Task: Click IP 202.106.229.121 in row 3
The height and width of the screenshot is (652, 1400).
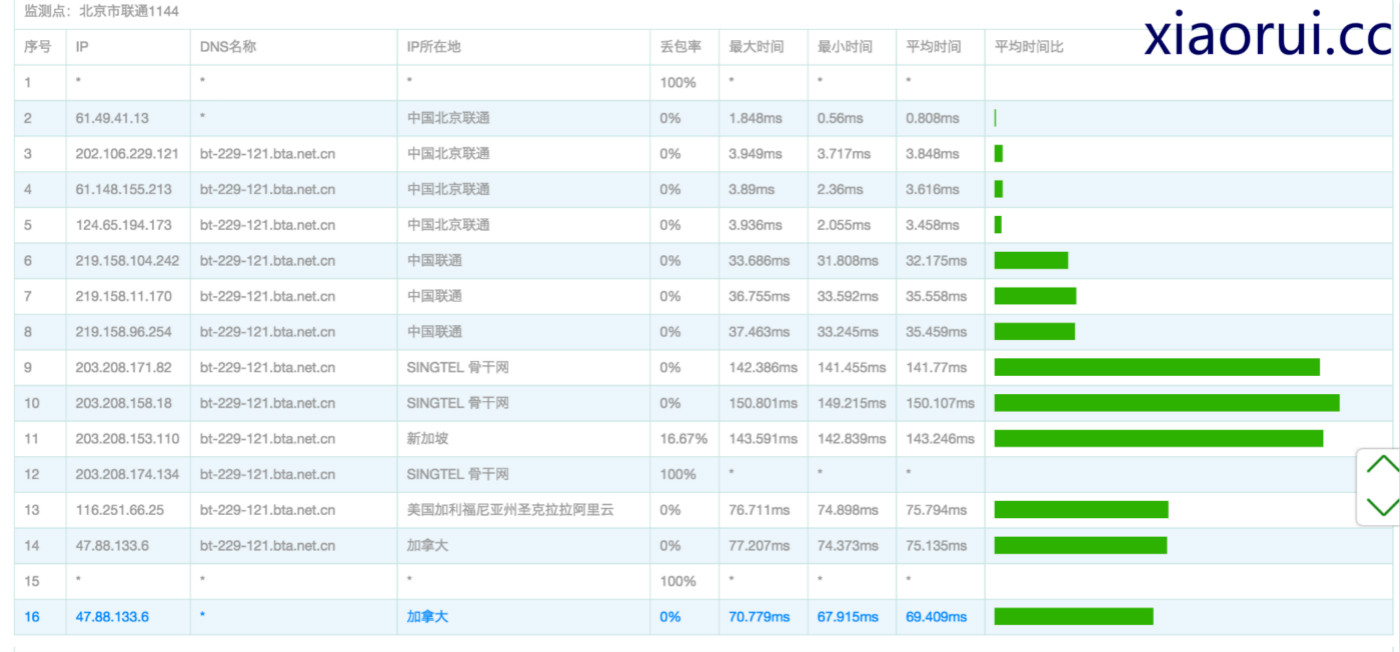Action: (x=127, y=154)
